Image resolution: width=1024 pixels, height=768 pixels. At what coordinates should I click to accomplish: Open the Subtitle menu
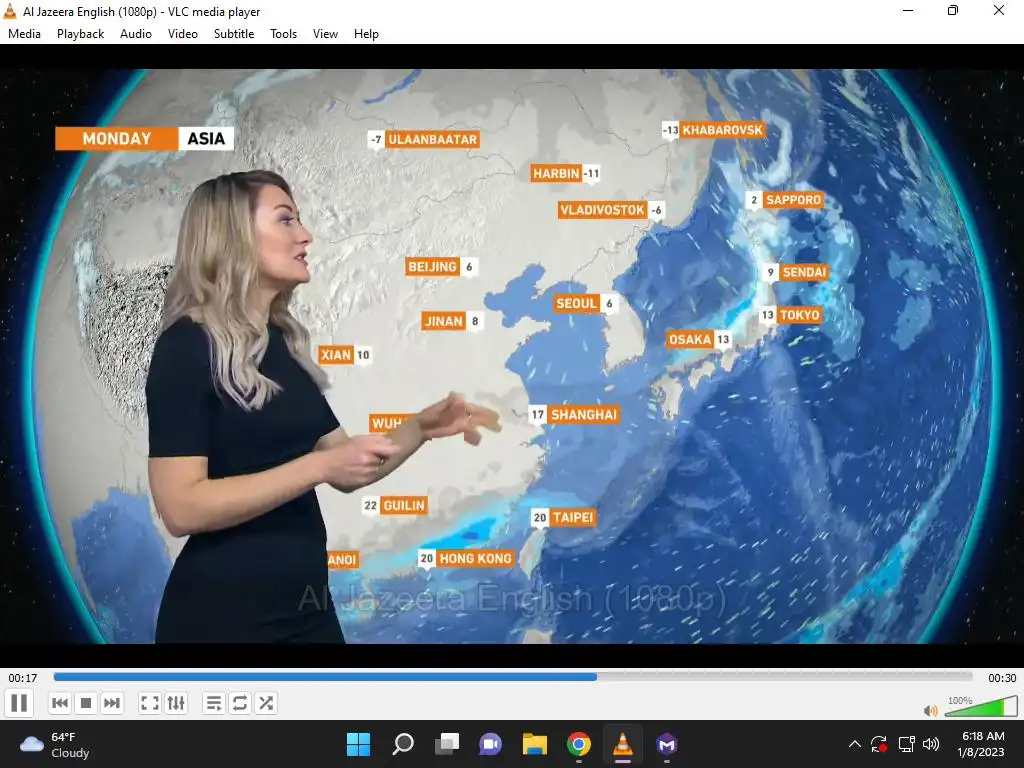point(234,34)
